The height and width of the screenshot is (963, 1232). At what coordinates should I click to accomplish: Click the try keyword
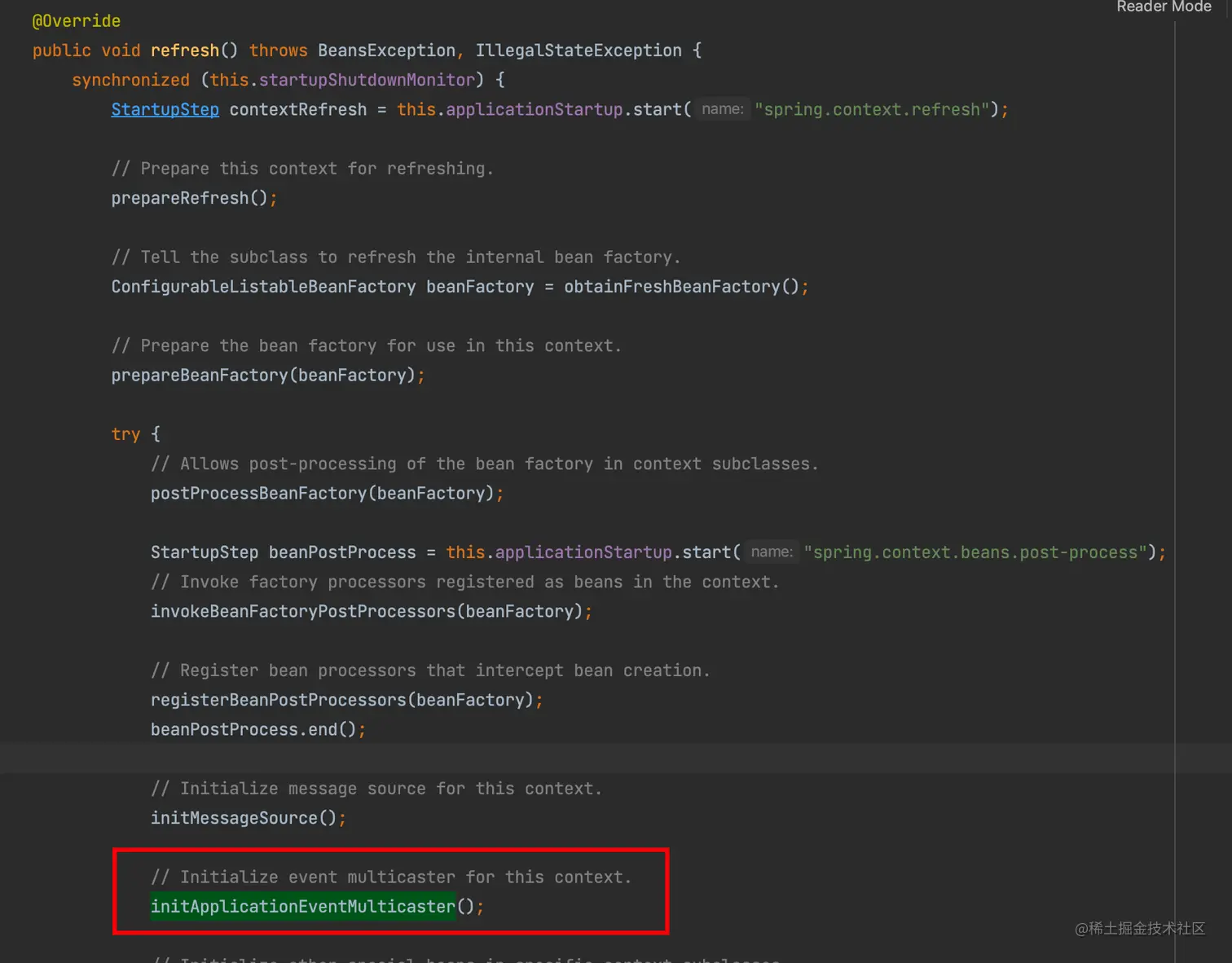point(125,434)
